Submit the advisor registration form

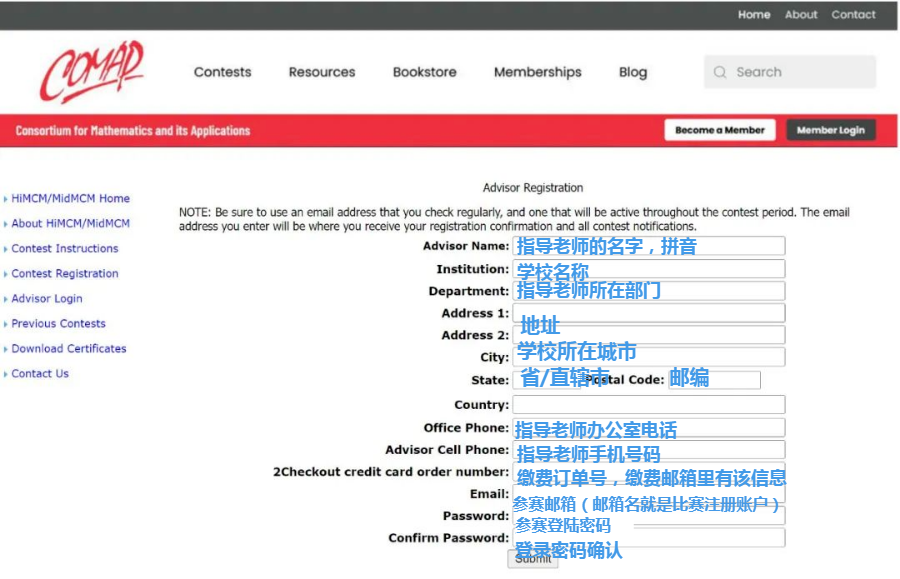(x=533, y=558)
